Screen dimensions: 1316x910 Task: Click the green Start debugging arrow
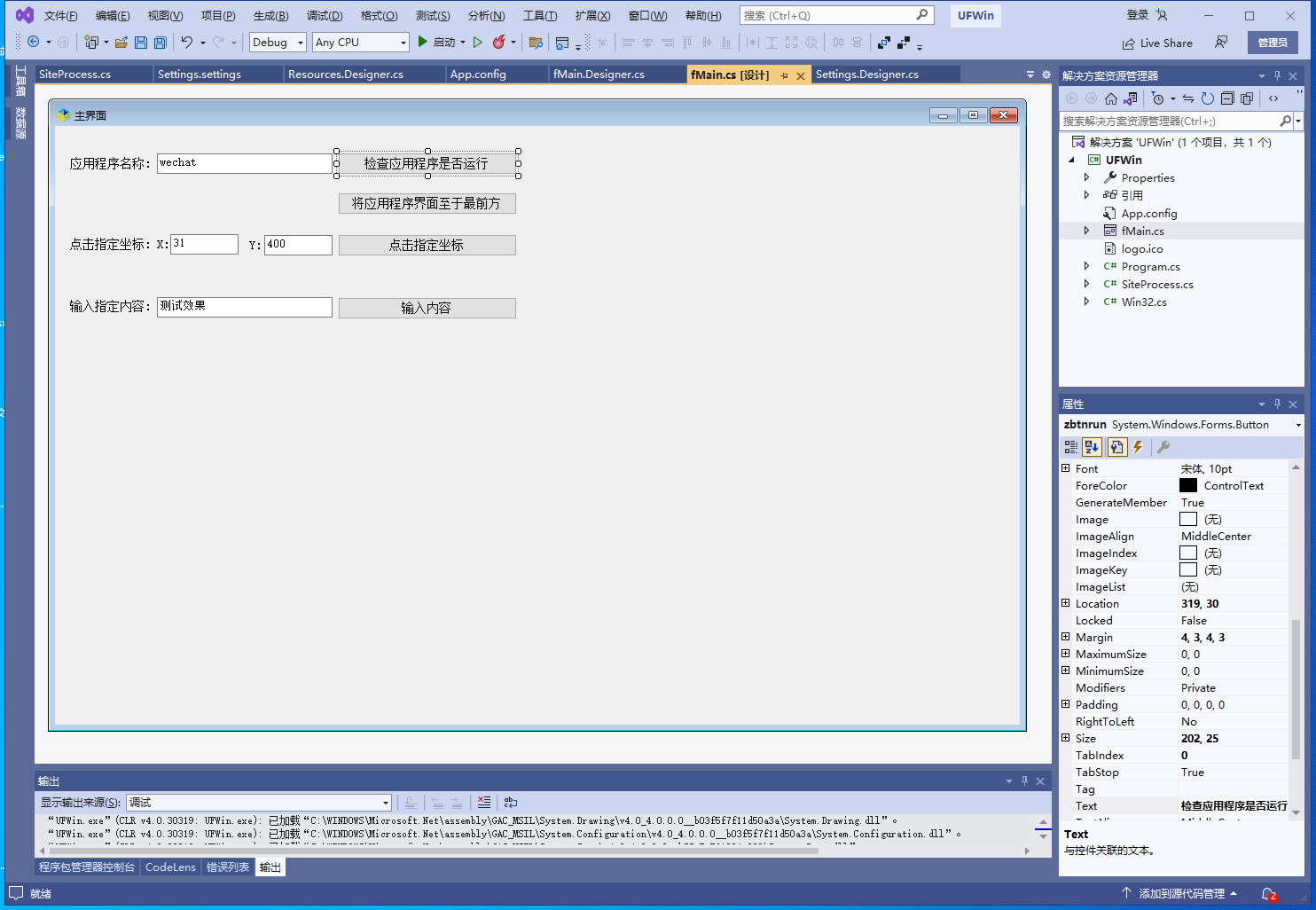423,42
